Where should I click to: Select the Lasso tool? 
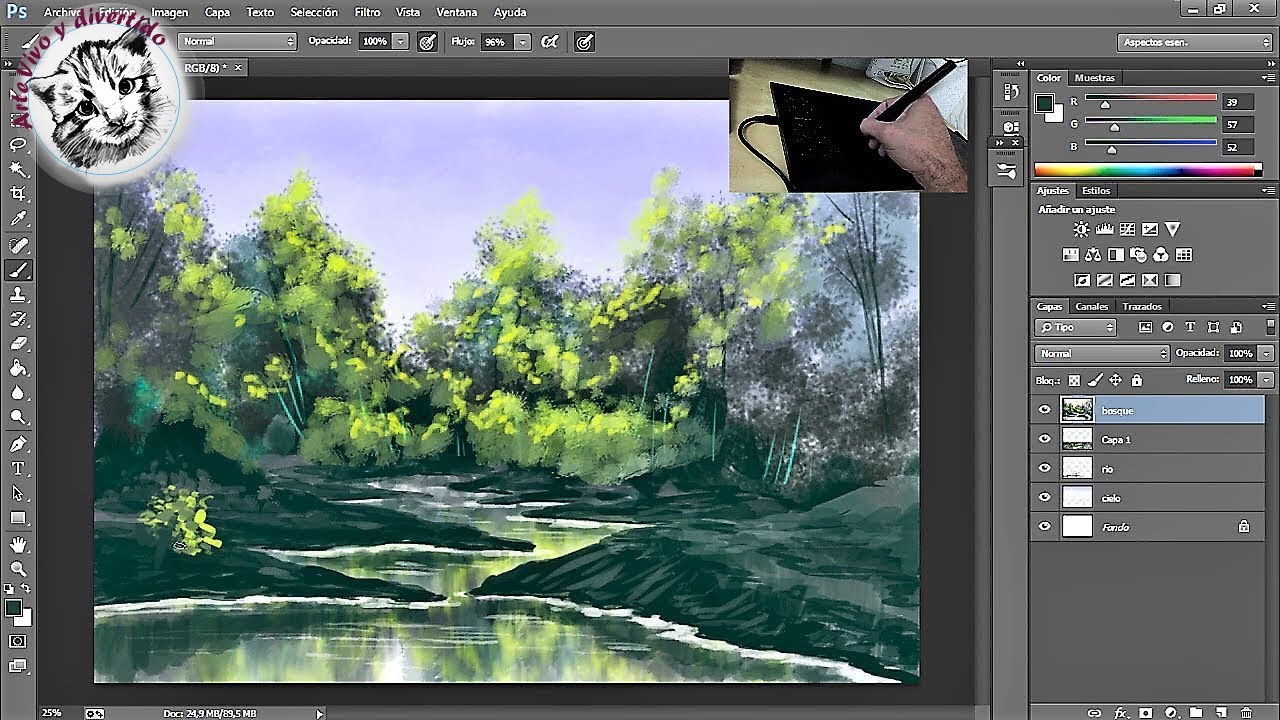tap(18, 145)
